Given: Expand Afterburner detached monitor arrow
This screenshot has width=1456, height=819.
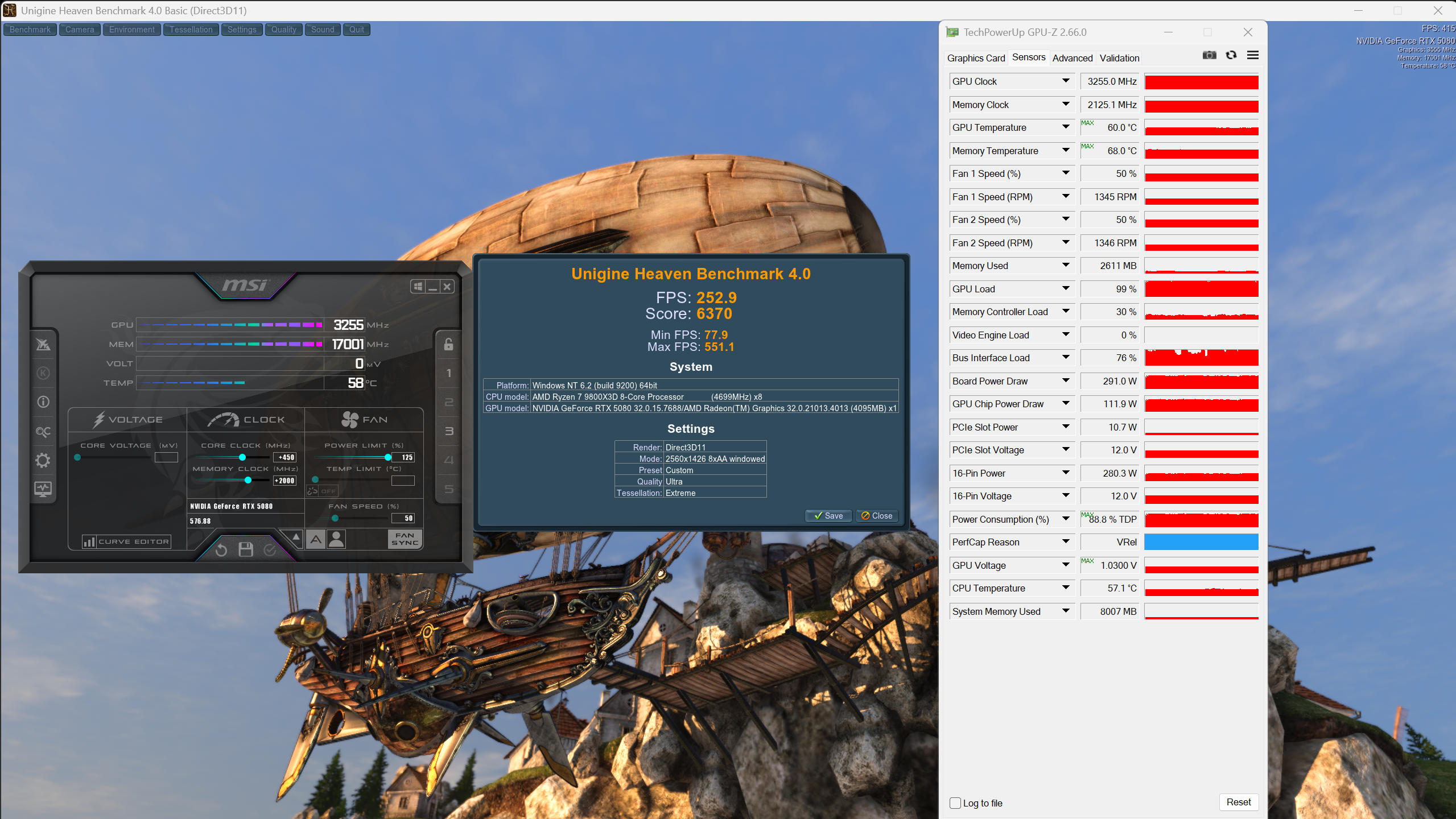Looking at the screenshot, I should coord(296,536).
